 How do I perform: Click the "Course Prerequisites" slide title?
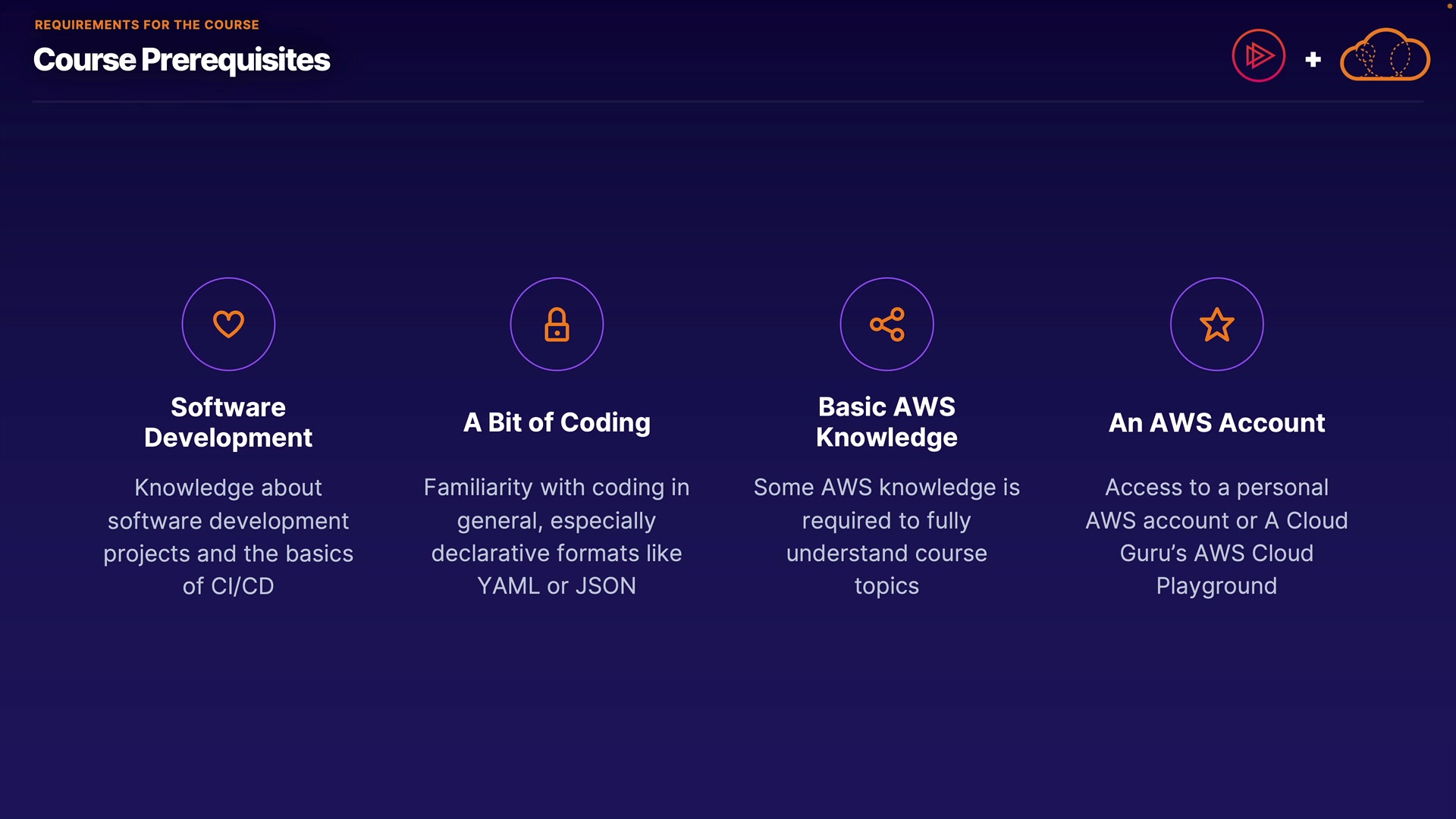(182, 60)
